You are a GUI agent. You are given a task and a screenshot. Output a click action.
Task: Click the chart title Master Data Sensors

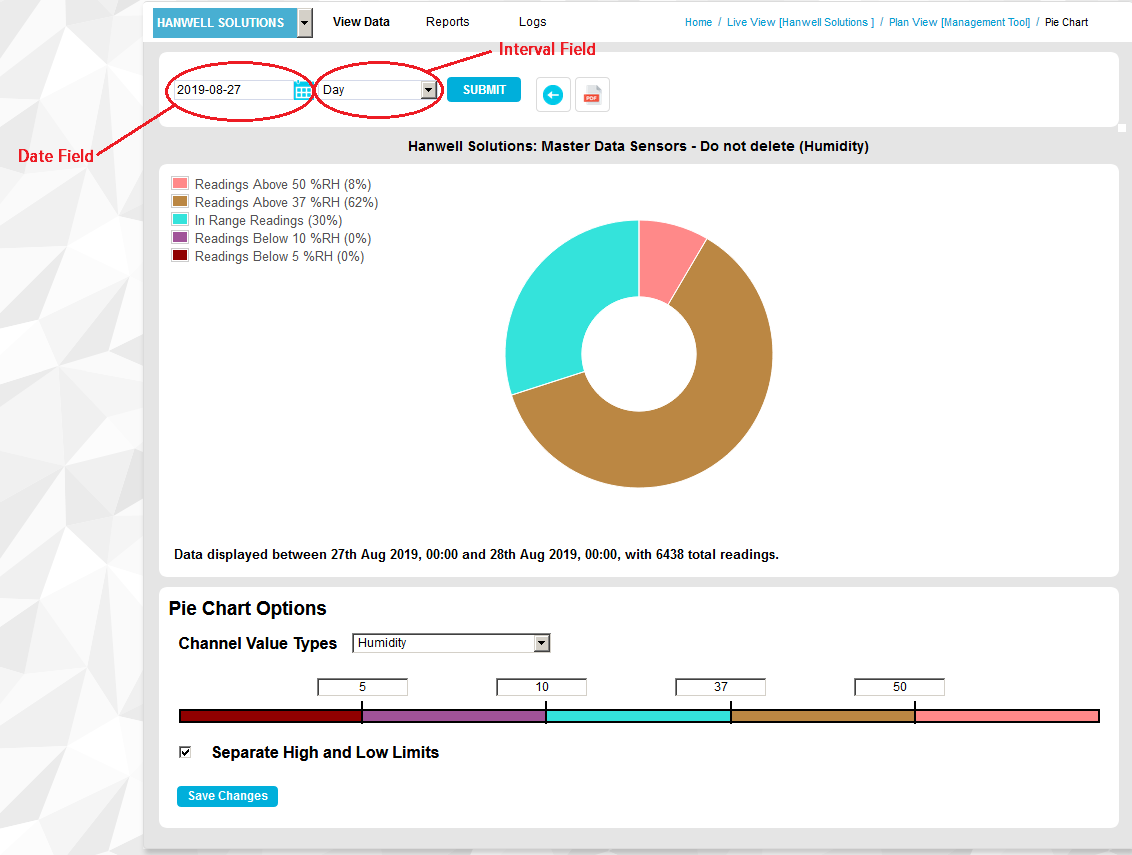tap(638, 146)
